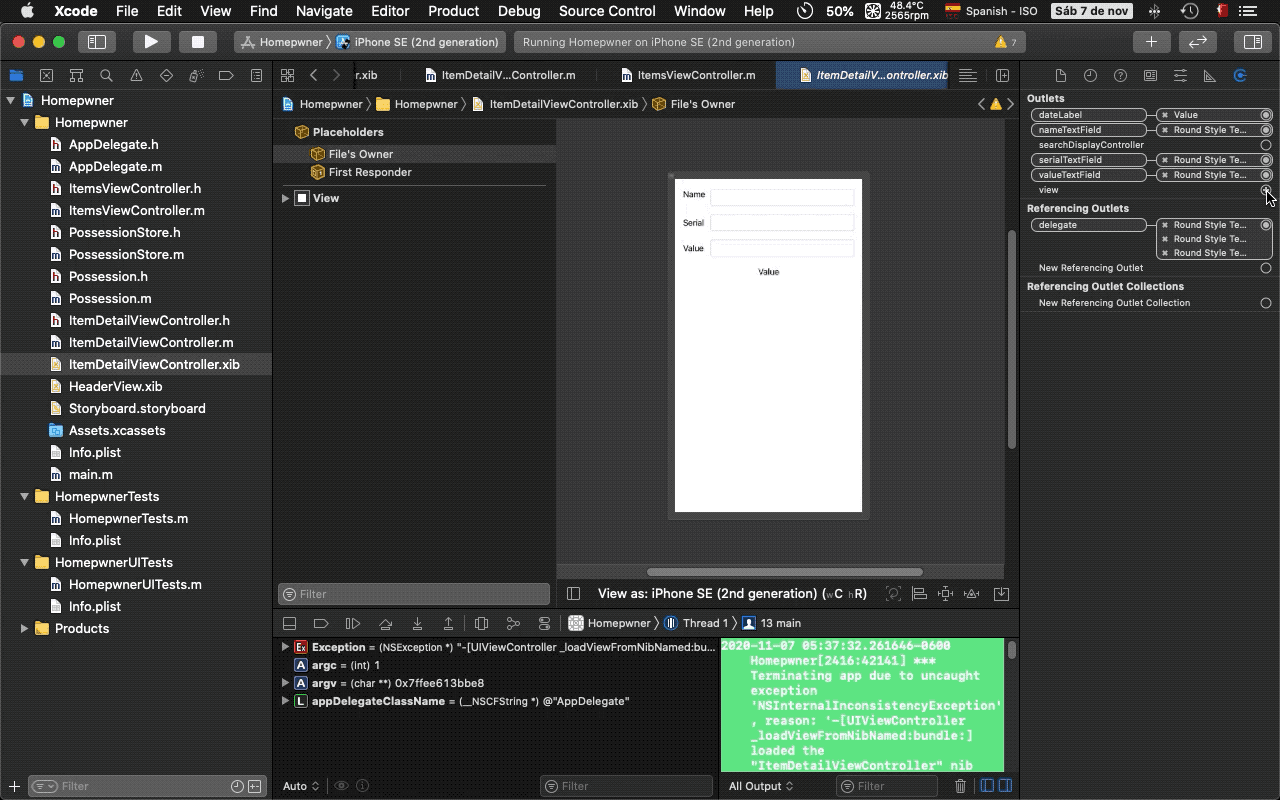Open the Size inspector ruler icon
The height and width of the screenshot is (800, 1280).
(1210, 76)
